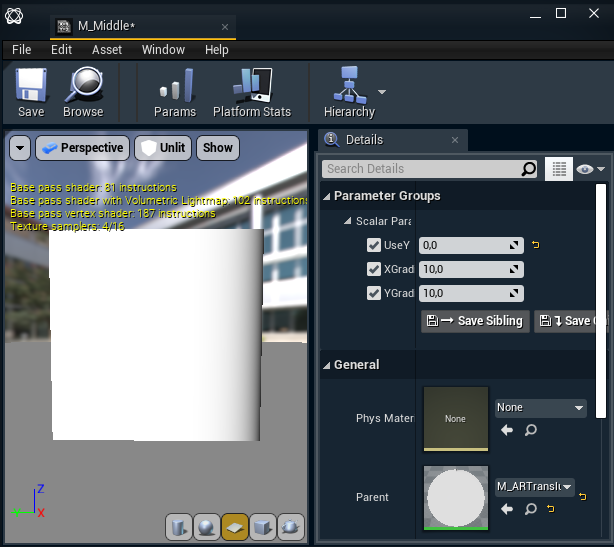
Task: Open the Params toolbar button
Action: click(175, 92)
